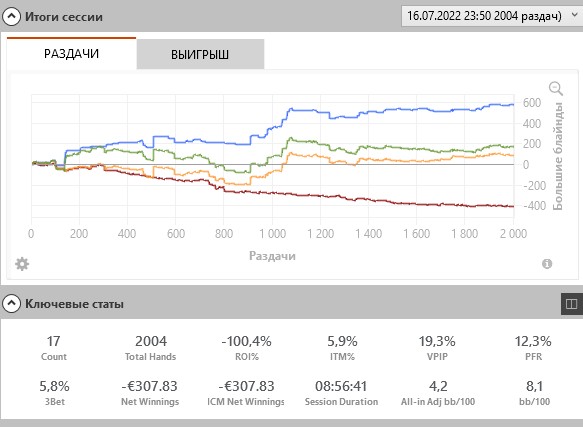Click the Session Duration stat

coord(341,392)
